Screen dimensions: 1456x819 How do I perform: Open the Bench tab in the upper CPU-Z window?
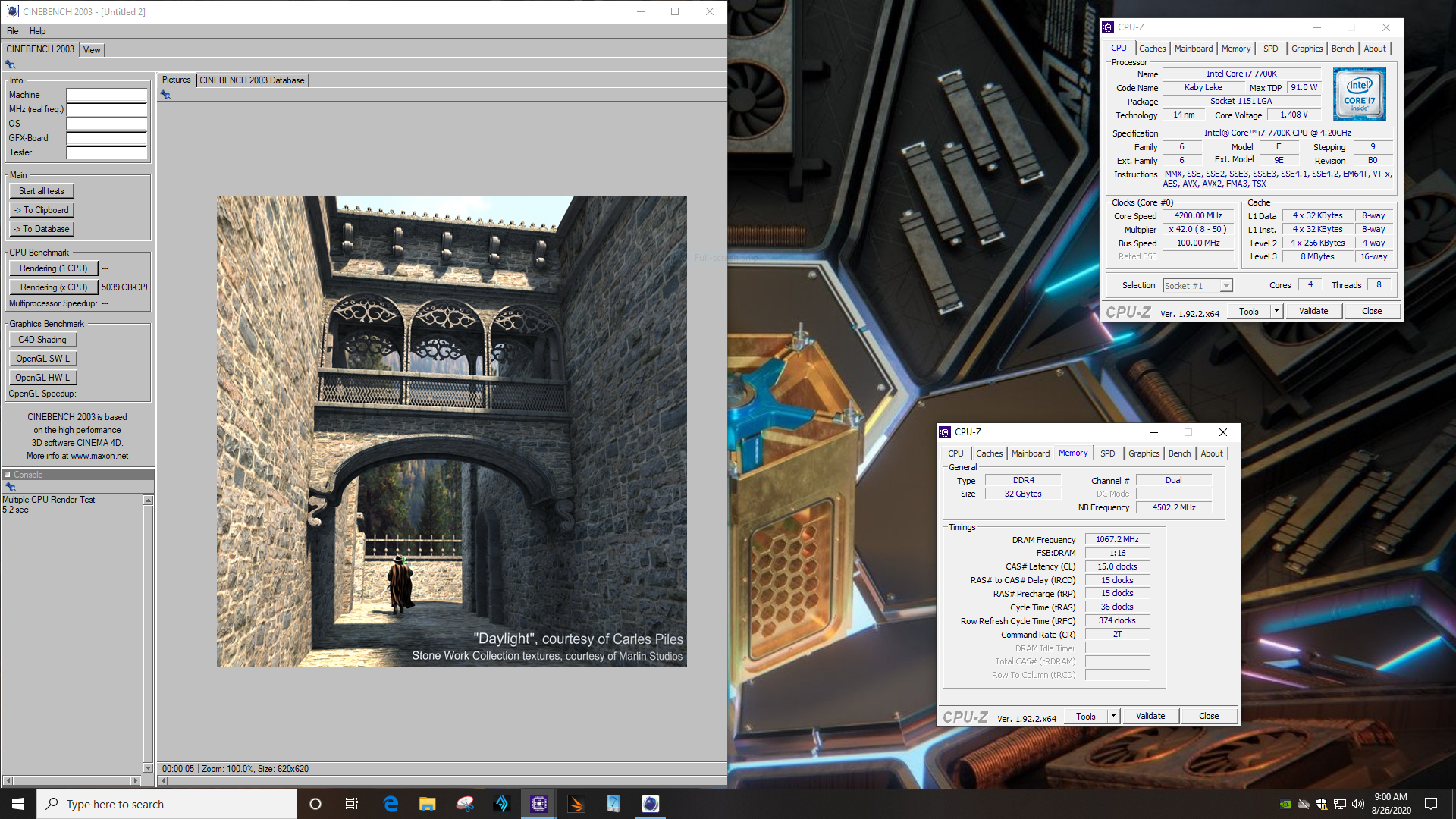coord(1342,49)
